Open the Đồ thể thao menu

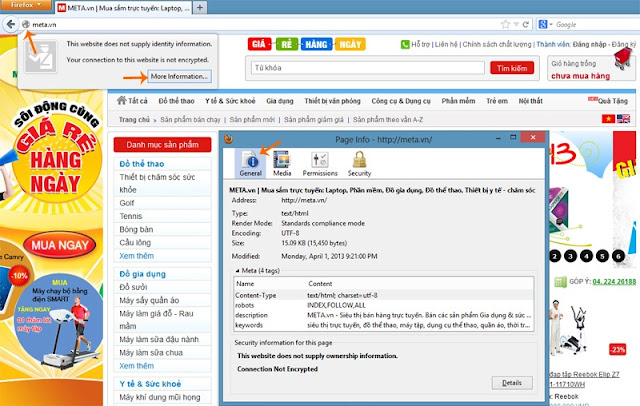click(176, 101)
